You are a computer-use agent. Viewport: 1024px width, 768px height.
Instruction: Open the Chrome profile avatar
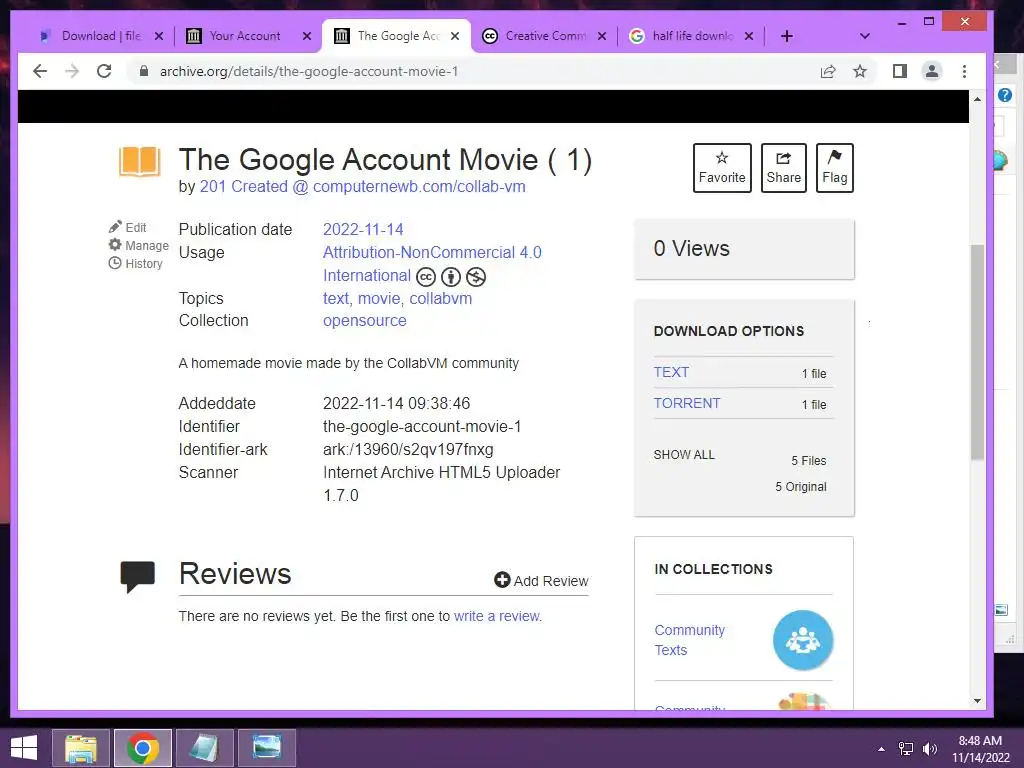(x=932, y=71)
